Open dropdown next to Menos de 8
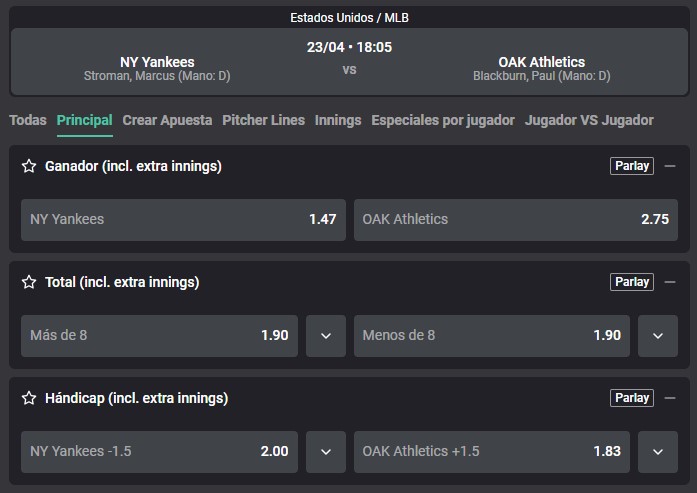This screenshot has width=697, height=493. (x=657, y=336)
